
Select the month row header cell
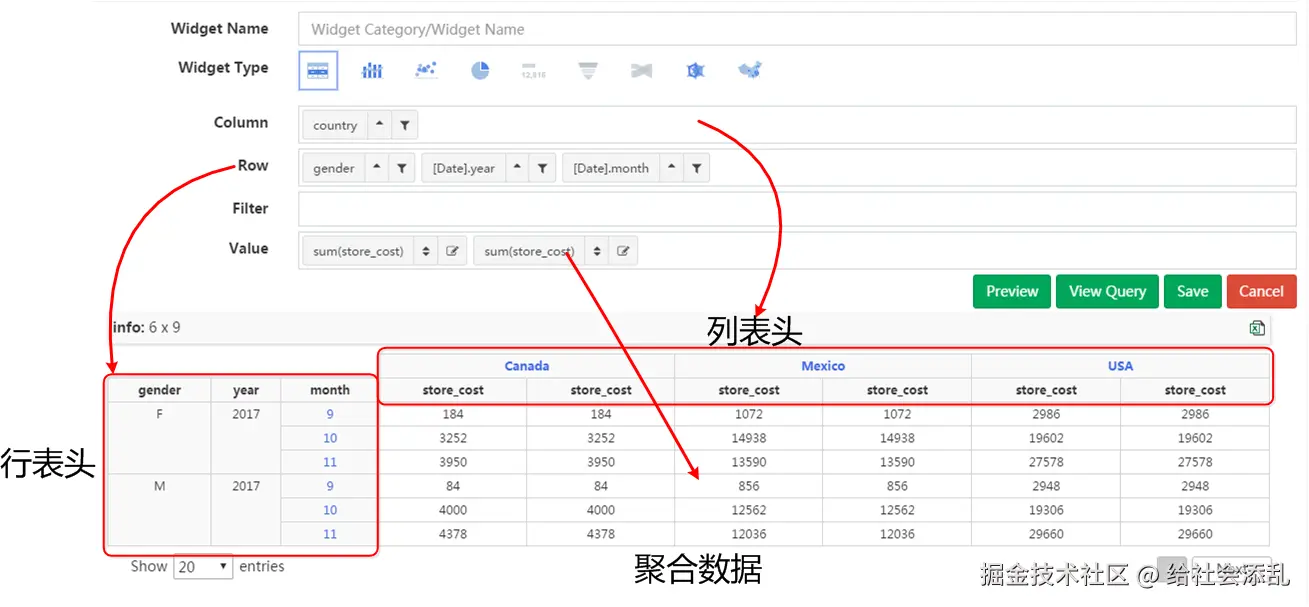pyautogui.click(x=330, y=390)
